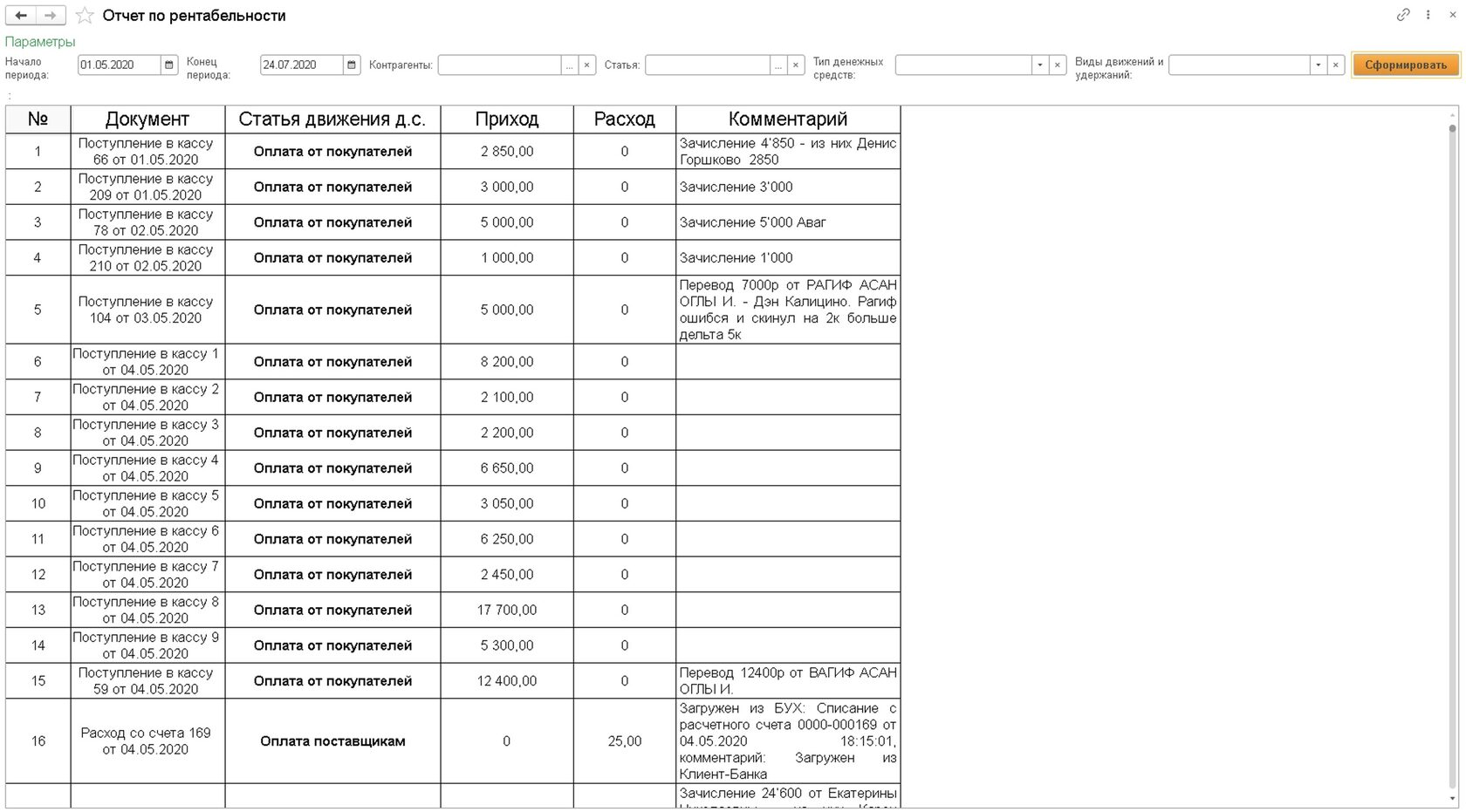Select the 6 650,00 income cell
The width and height of the screenshot is (1466, 812).
[x=507, y=468]
